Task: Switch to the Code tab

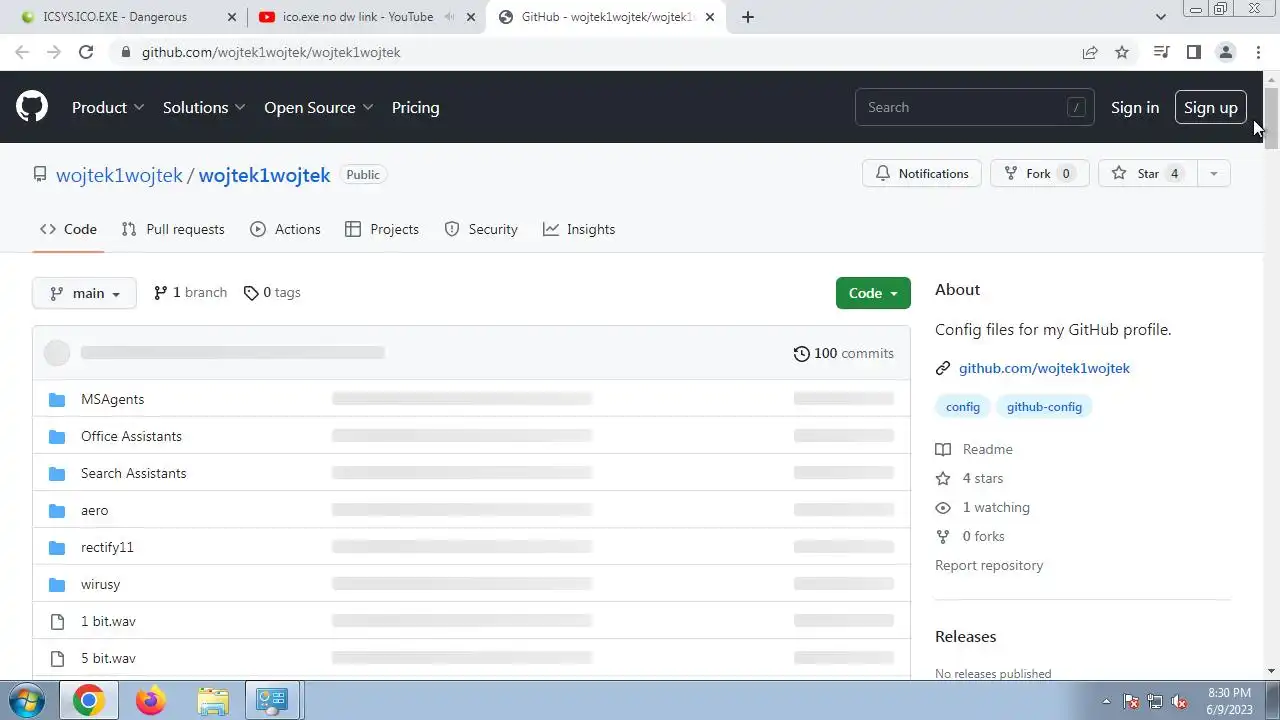Action: [x=68, y=229]
